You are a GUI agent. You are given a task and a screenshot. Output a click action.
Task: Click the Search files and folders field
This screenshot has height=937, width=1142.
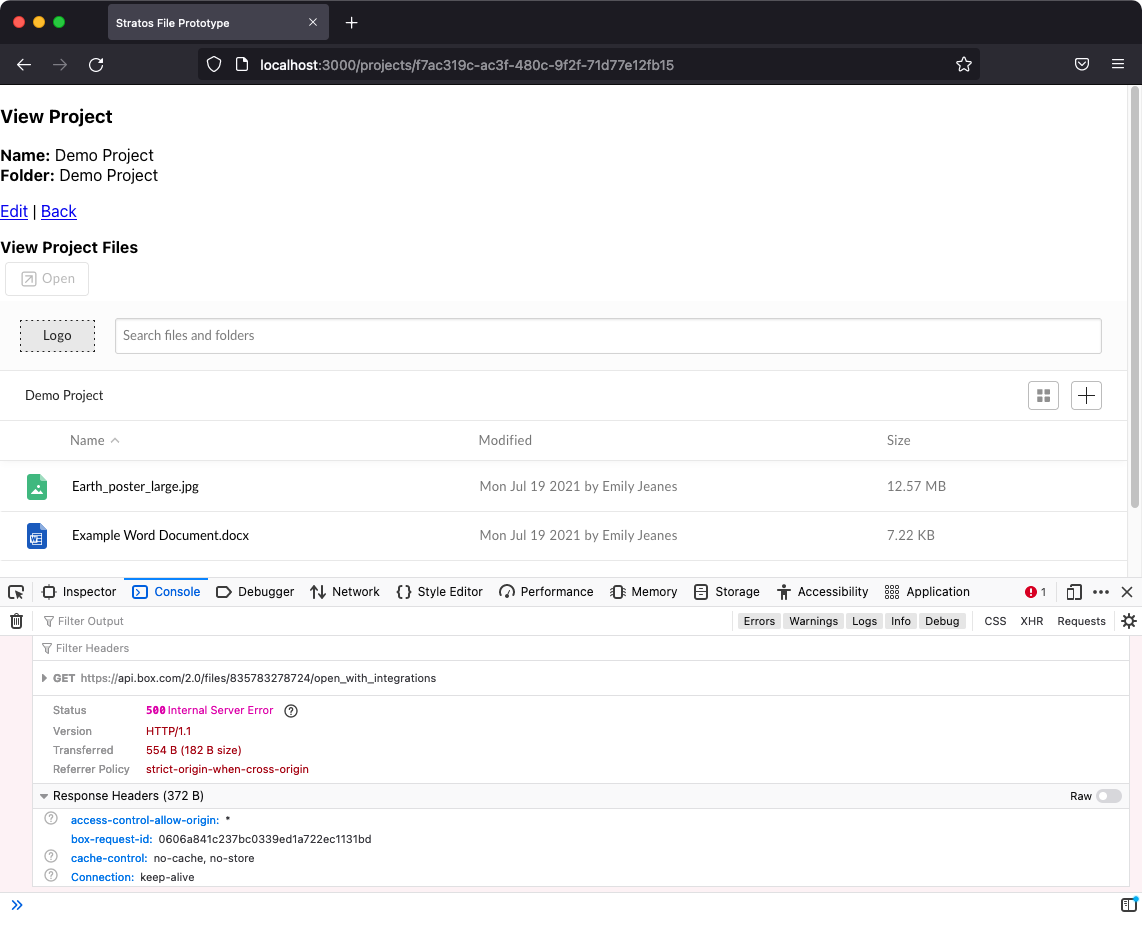coord(608,336)
